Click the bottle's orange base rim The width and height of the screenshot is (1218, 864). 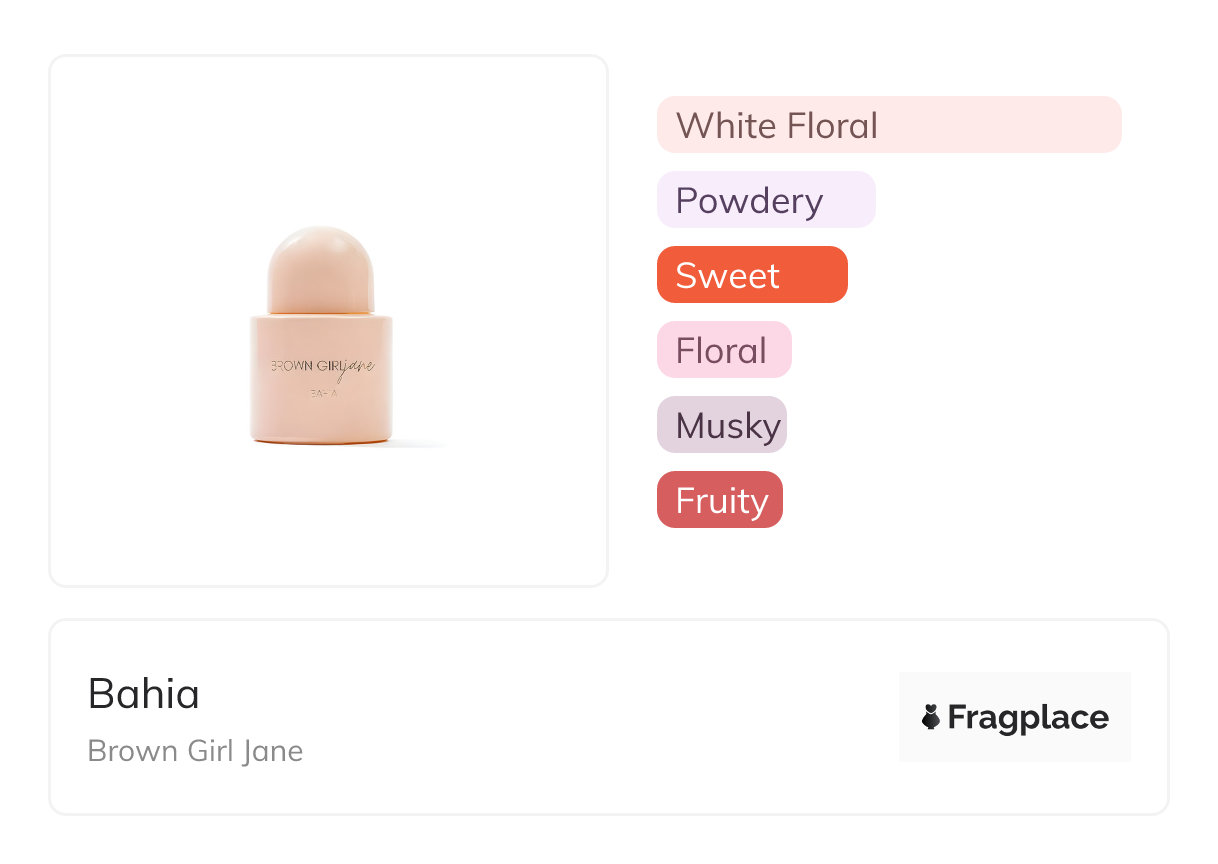[x=320, y=439]
